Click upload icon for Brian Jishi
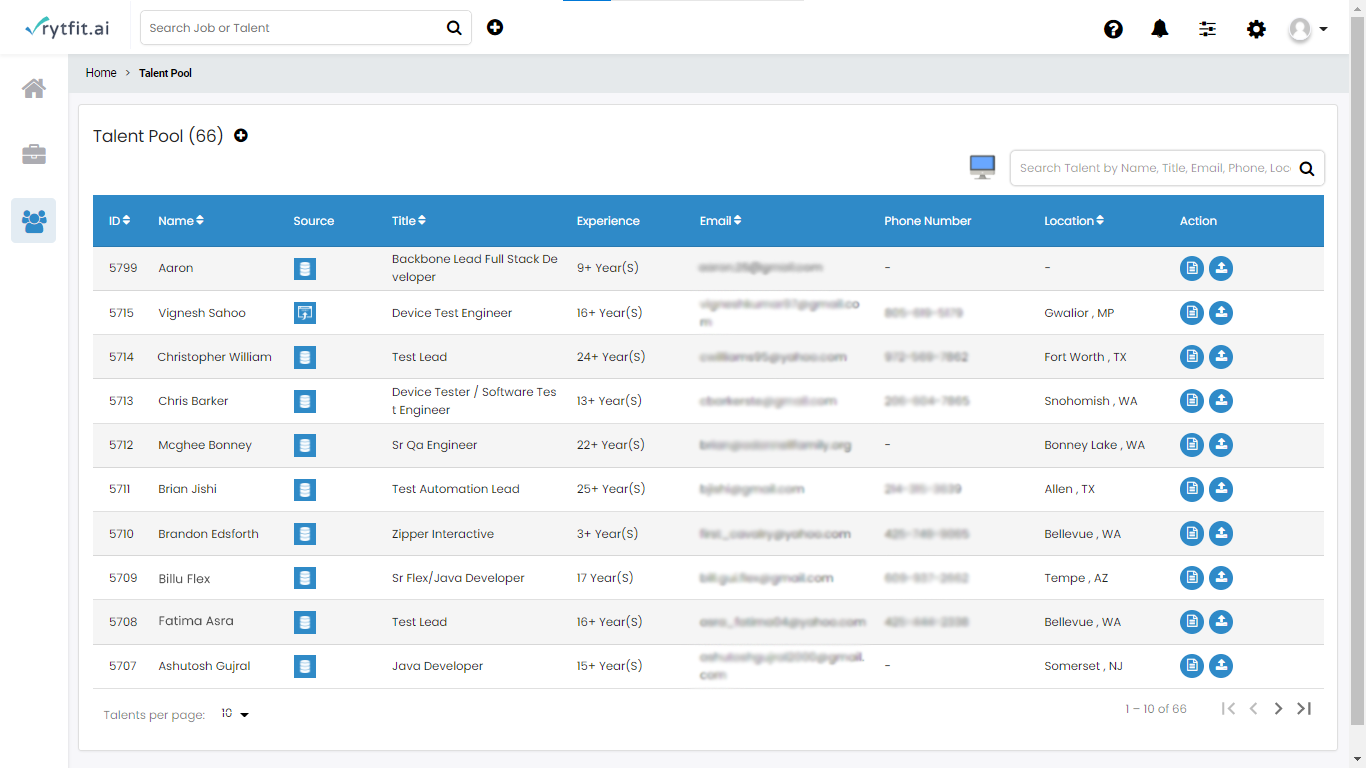The width and height of the screenshot is (1366, 768). (1221, 489)
